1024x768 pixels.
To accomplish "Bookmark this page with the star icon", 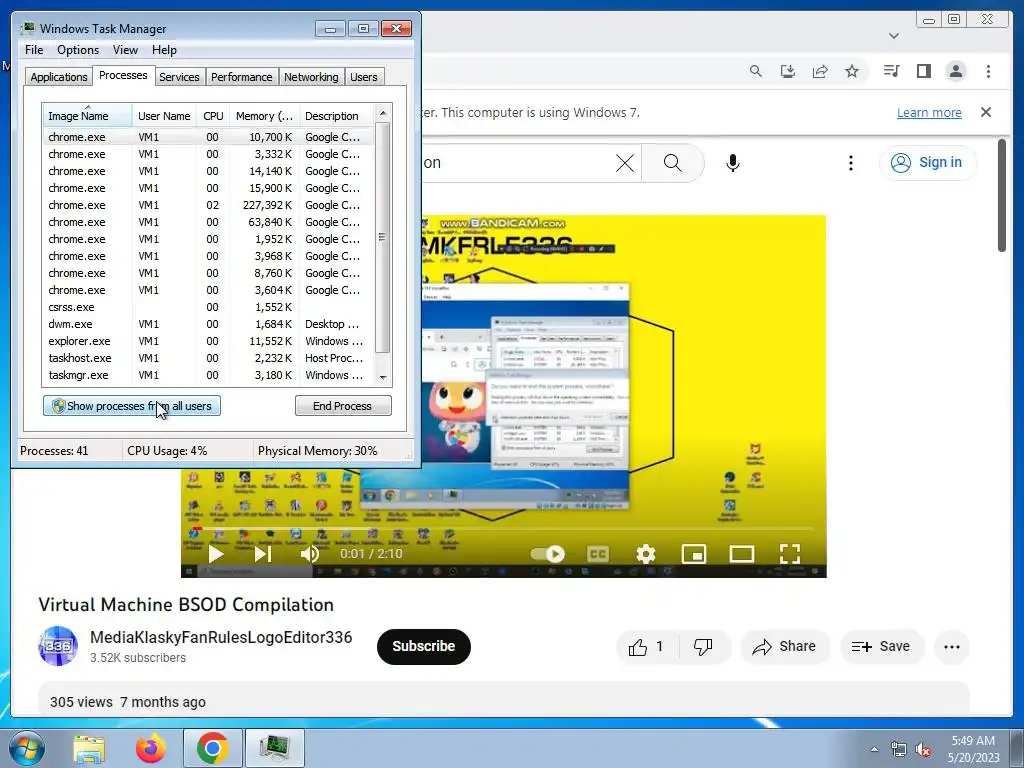I will click(852, 71).
